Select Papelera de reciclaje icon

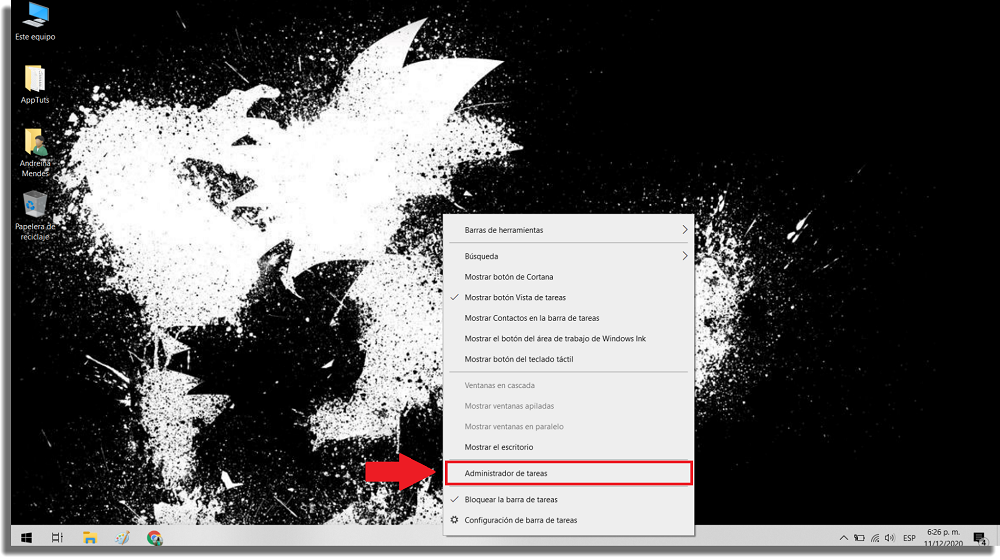(x=35, y=216)
